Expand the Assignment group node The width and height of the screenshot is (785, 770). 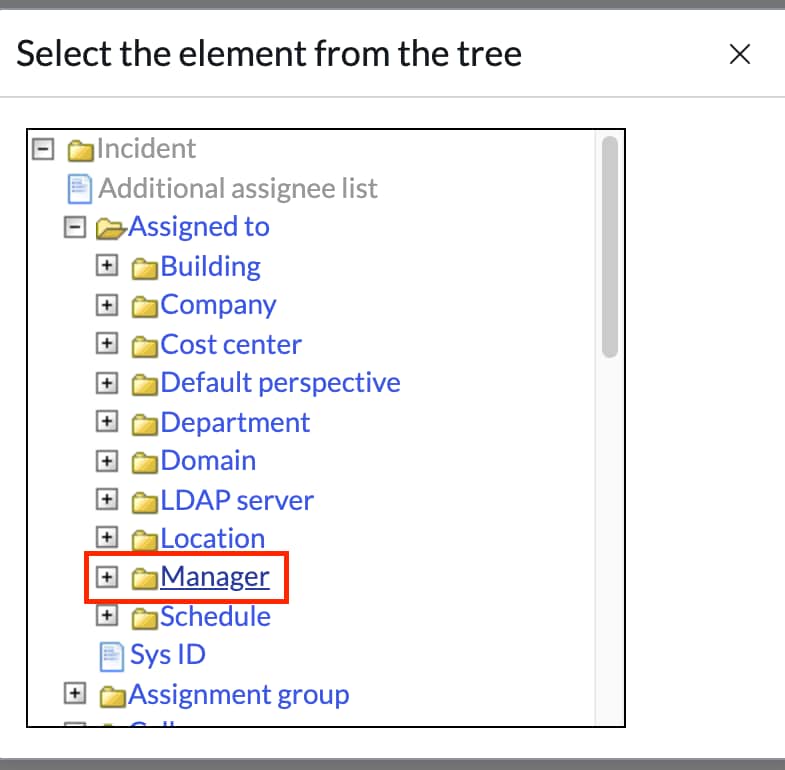tap(74, 694)
